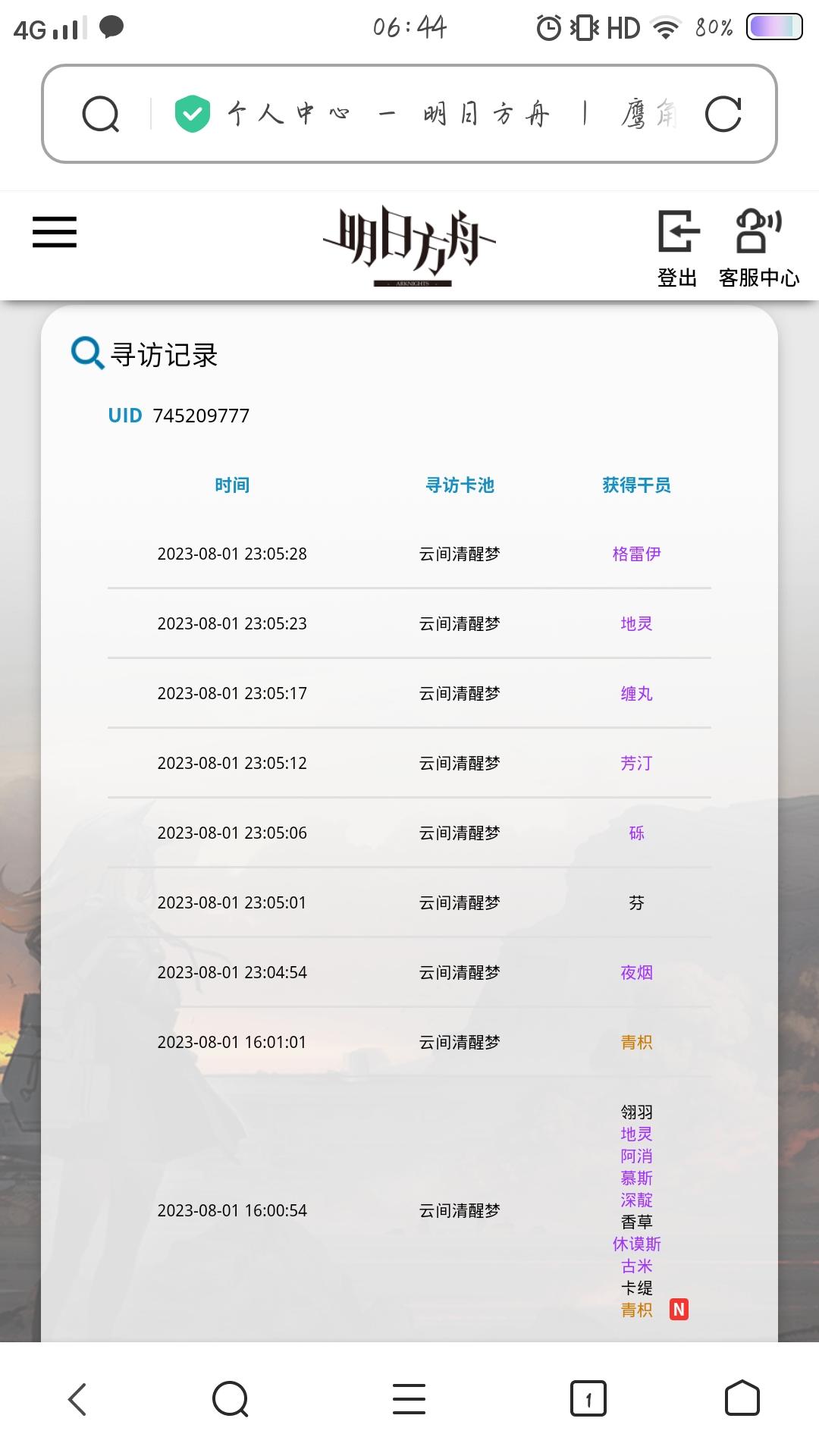Tap the battery indicator in status bar

[774, 27]
